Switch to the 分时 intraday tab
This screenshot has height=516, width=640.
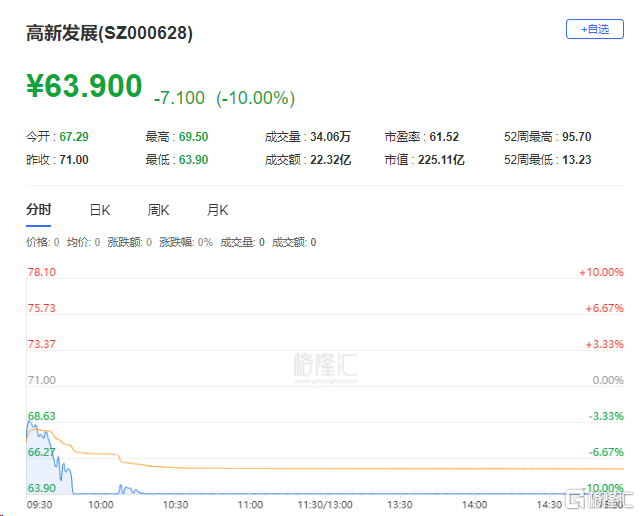click(38, 210)
